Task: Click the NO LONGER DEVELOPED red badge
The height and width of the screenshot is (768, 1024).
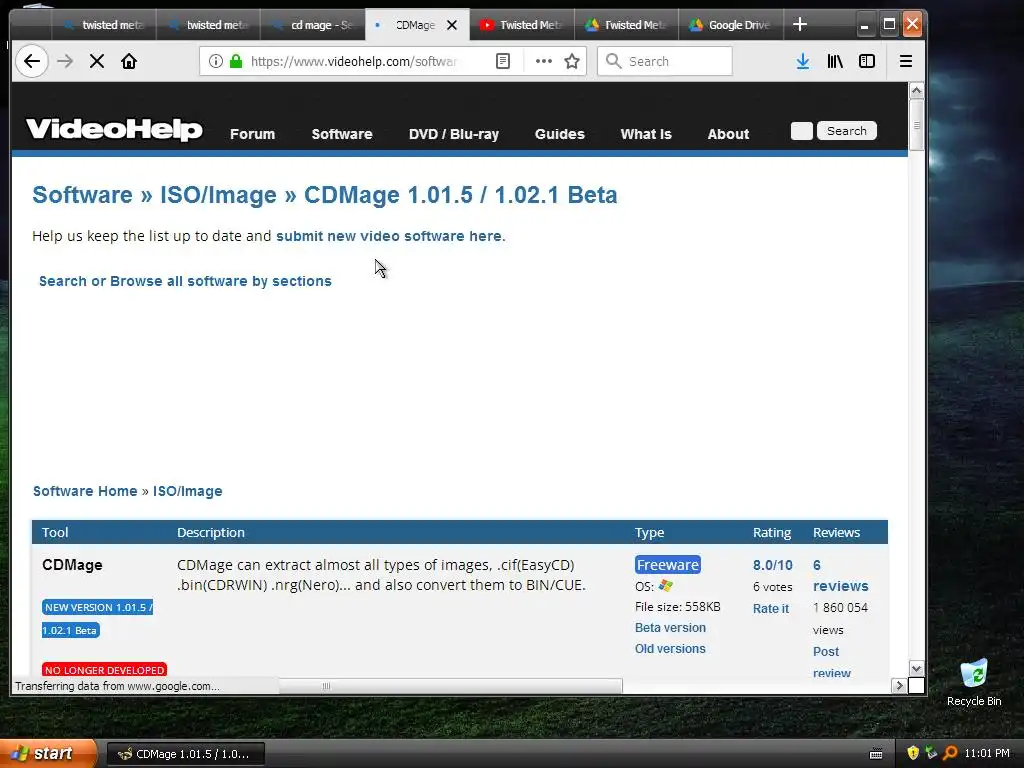Action: pos(104,670)
